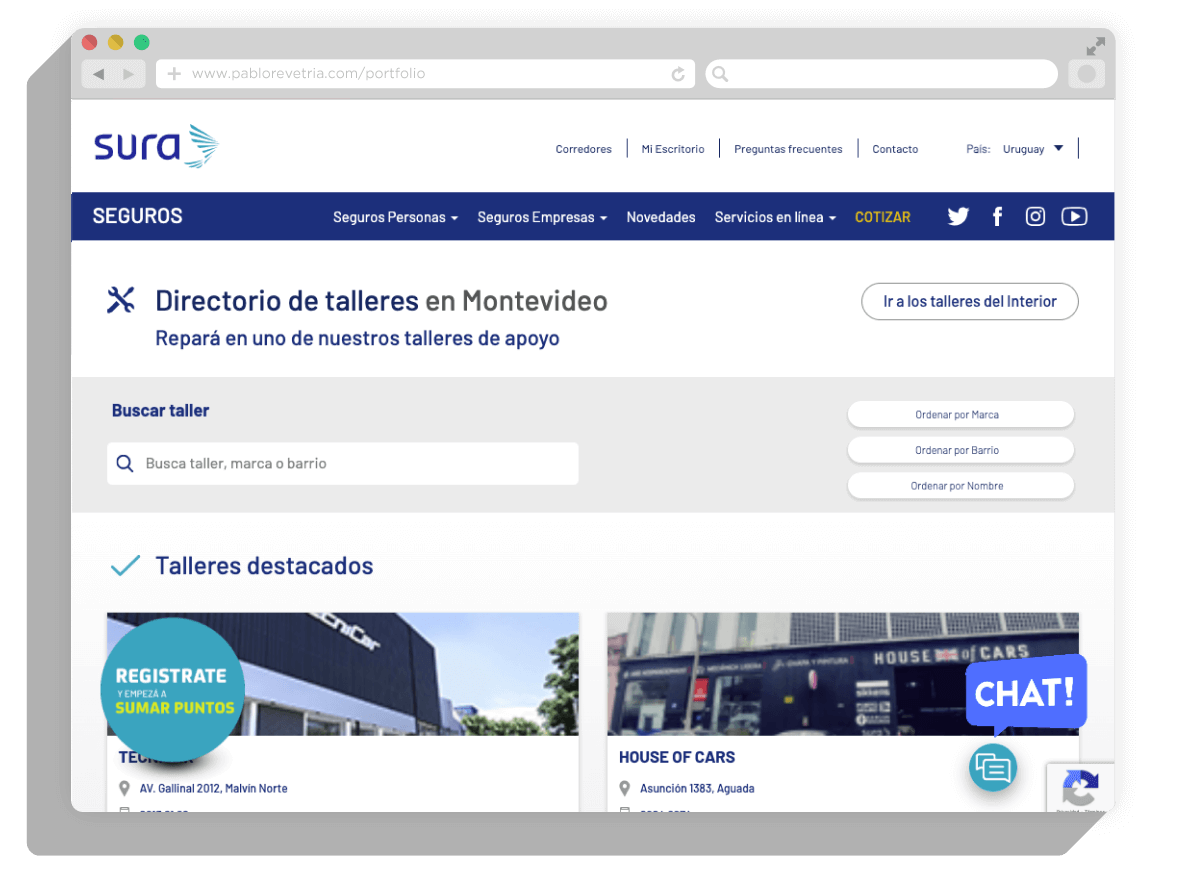1191x880 pixels.
Task: Open the País Uruguay country selector
Action: pyautogui.click(x=1033, y=149)
